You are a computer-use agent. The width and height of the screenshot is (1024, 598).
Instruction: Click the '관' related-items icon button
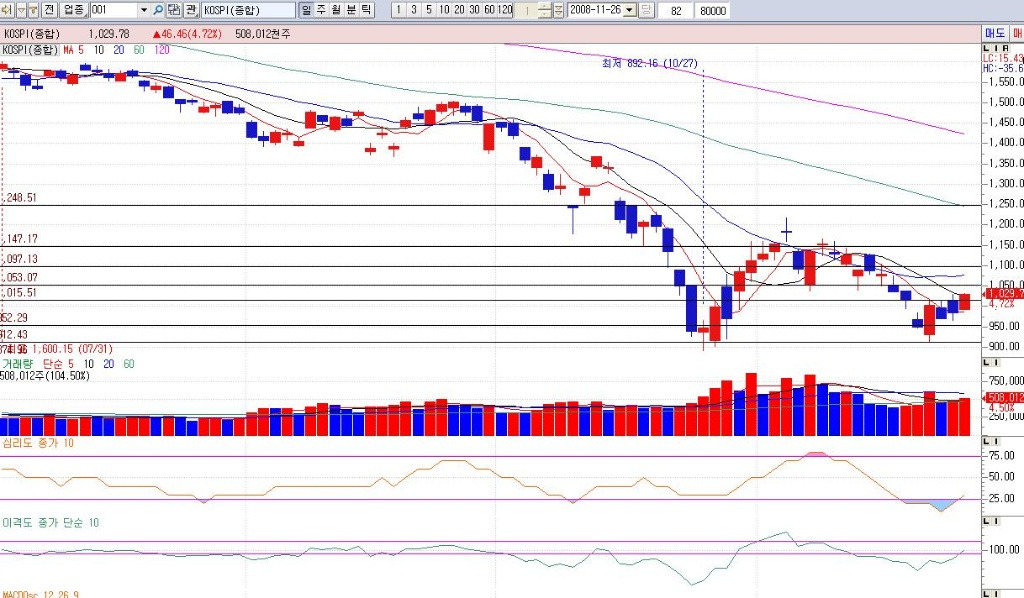tap(191, 10)
